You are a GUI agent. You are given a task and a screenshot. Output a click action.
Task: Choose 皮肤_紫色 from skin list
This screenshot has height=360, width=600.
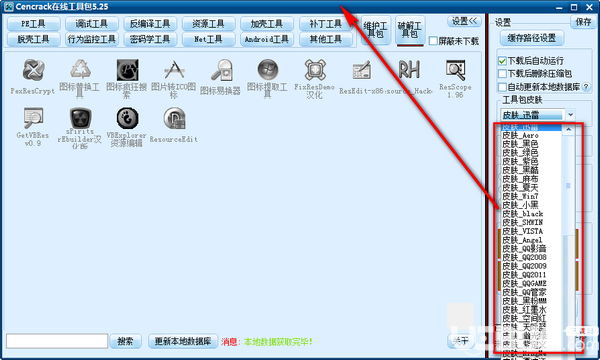[x=531, y=161]
